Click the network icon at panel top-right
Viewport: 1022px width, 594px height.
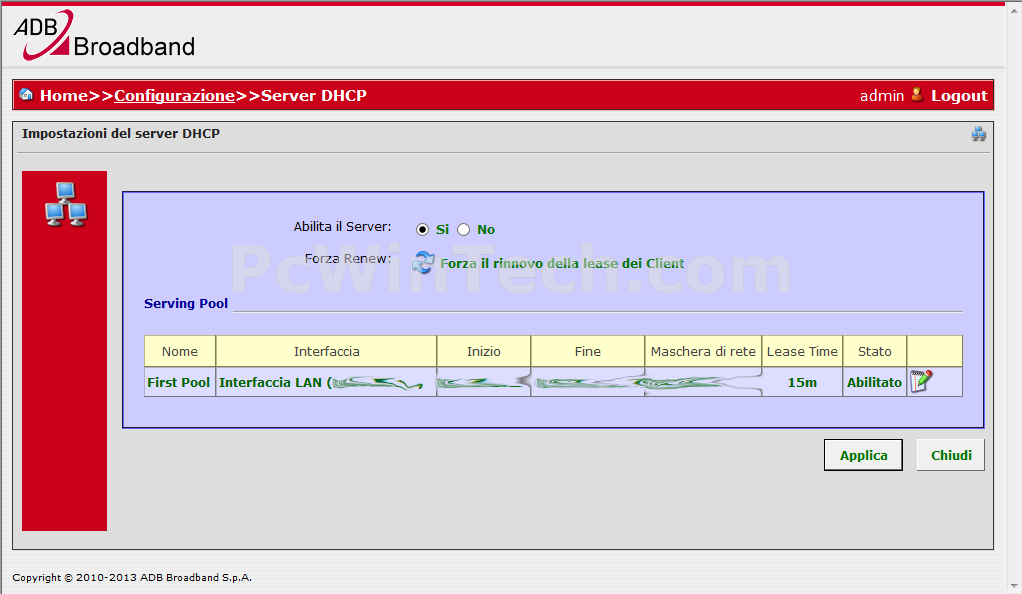pyautogui.click(x=978, y=134)
